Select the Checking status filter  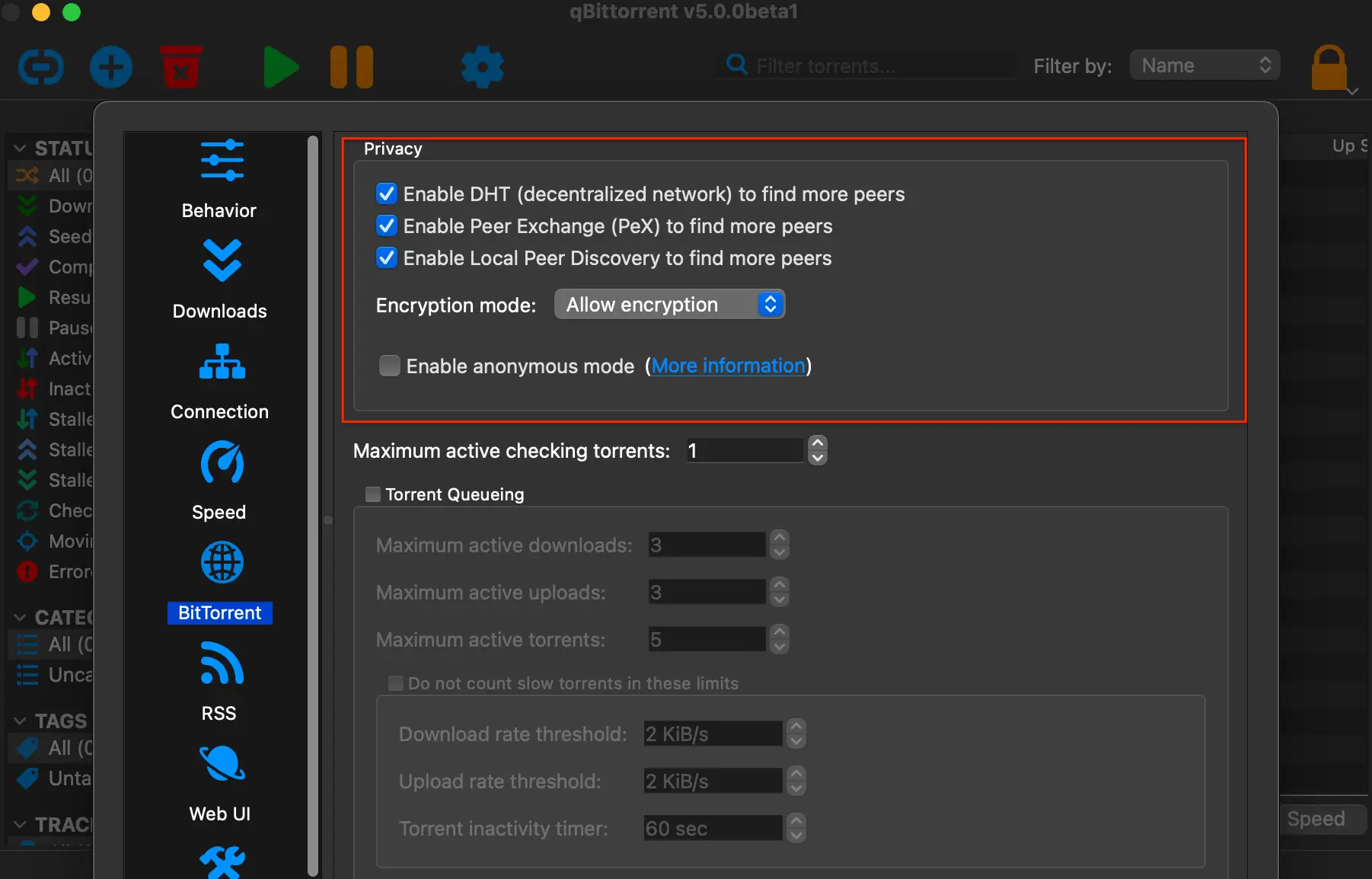[x=51, y=510]
